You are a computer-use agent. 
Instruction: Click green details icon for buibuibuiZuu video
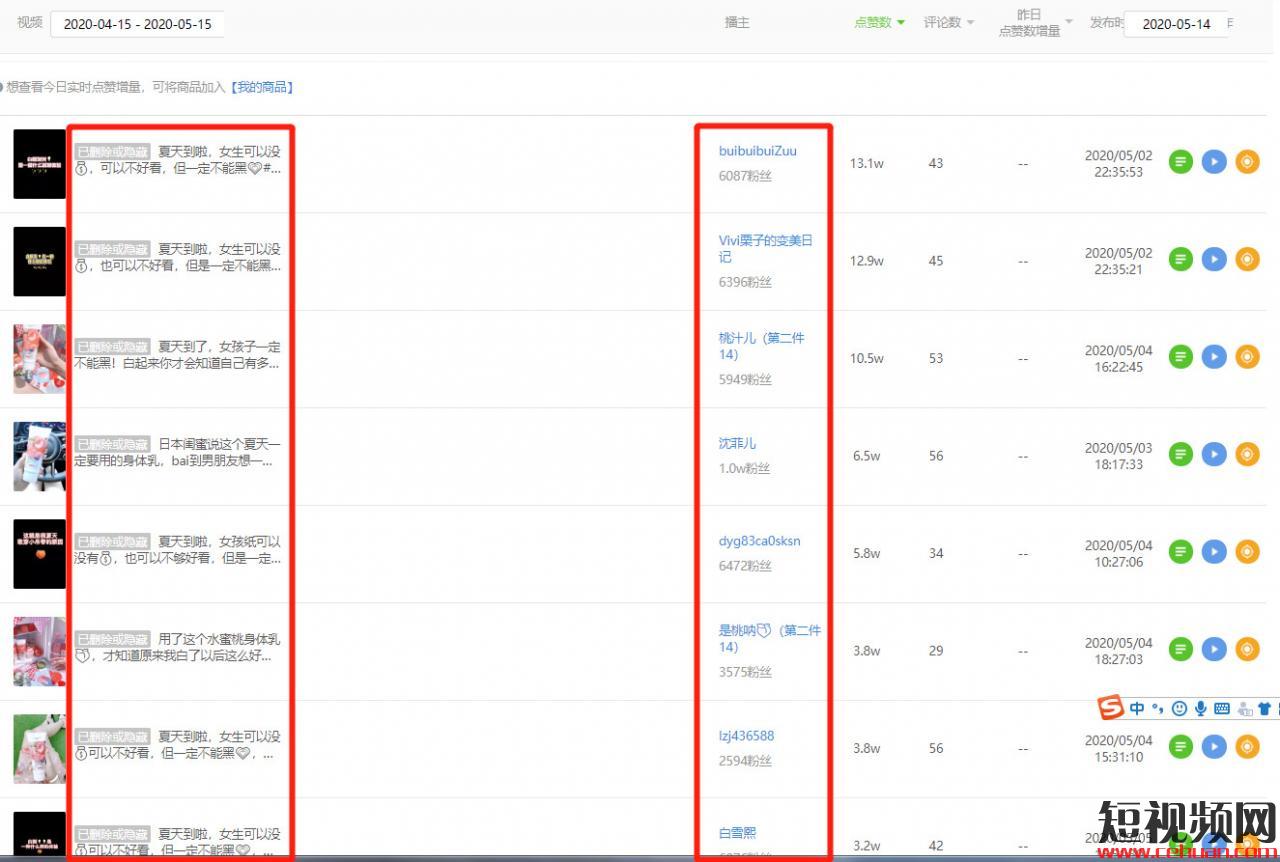click(1181, 162)
